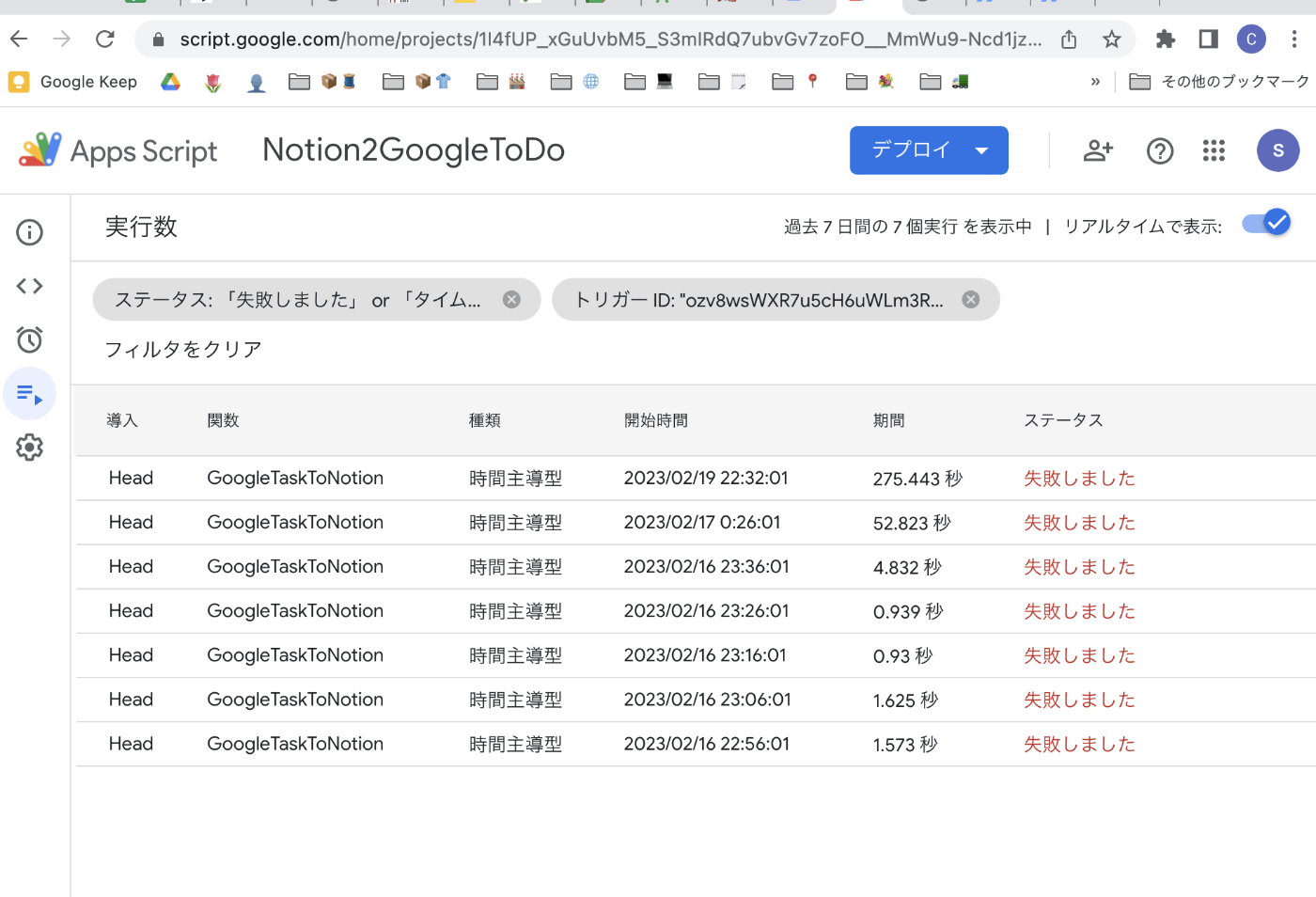Open the Google Keep bookmark
Viewport: 1316px width, 897px height.
pos(72,82)
